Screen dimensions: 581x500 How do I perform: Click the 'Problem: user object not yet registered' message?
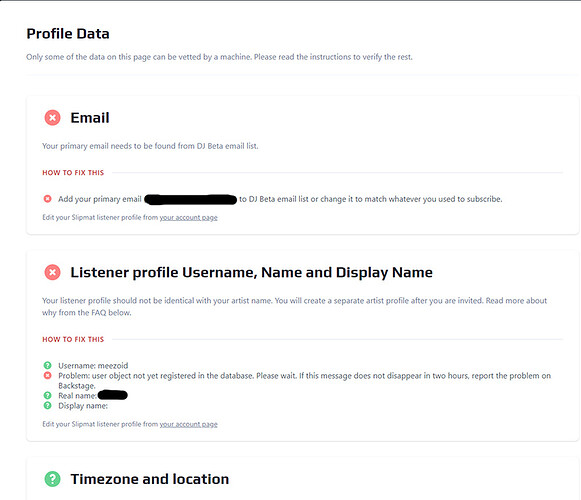pos(304,381)
